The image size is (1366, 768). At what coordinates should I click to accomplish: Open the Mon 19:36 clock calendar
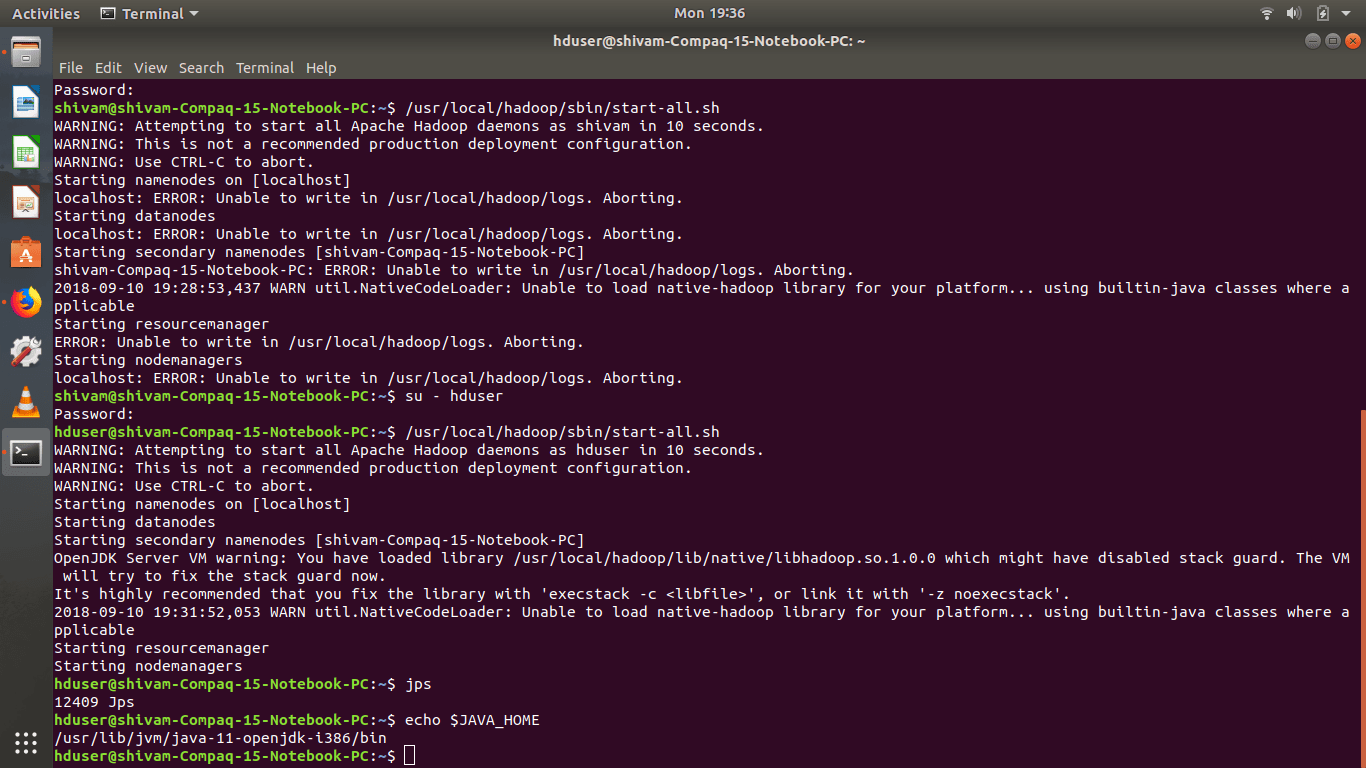coord(709,13)
